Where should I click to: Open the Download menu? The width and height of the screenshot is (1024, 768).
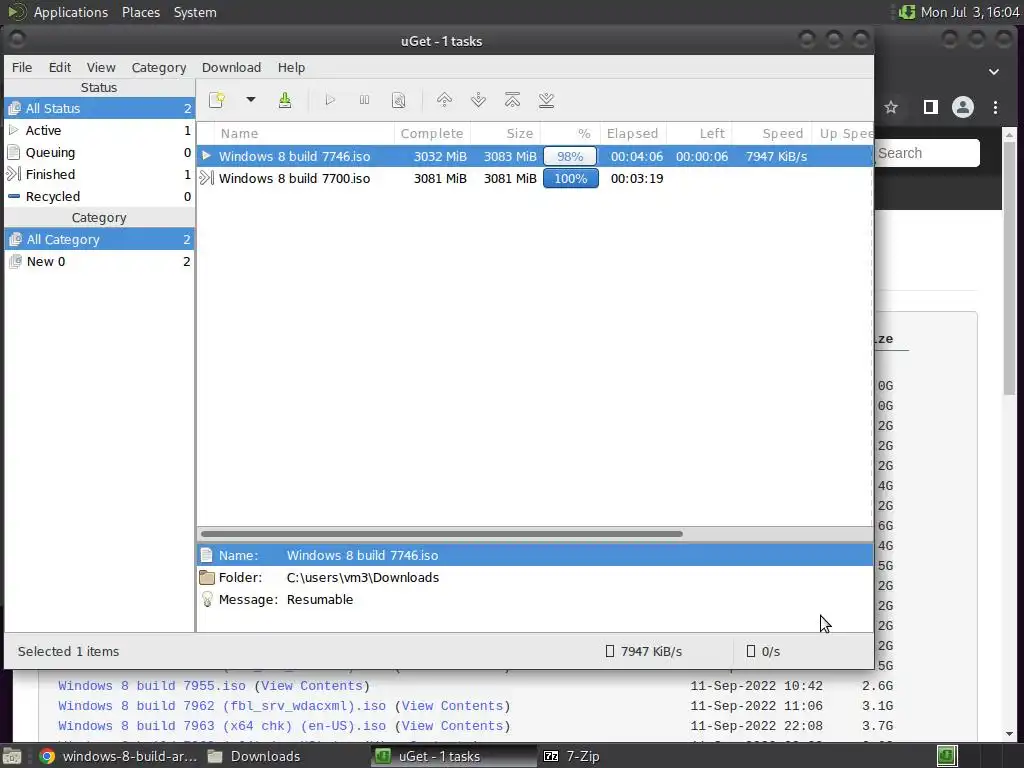231,67
